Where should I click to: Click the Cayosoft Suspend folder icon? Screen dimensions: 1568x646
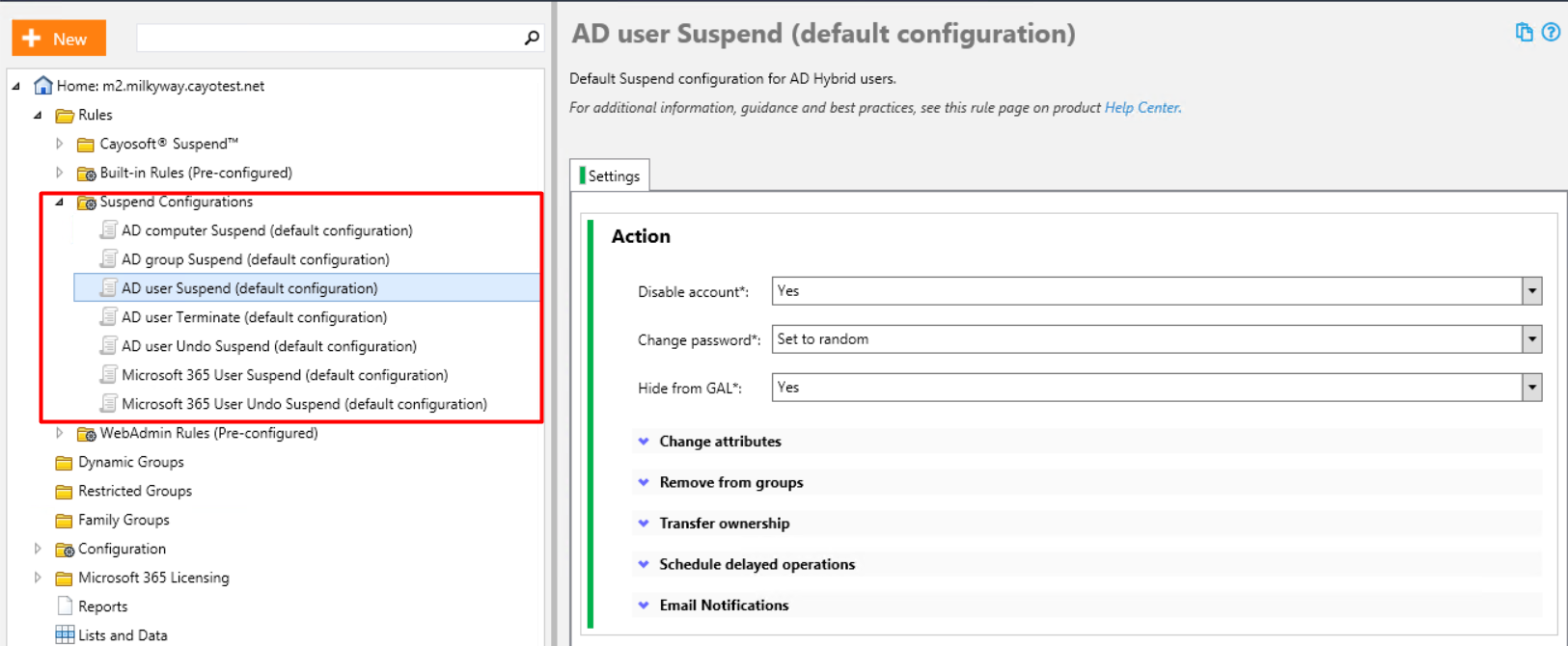point(86,145)
